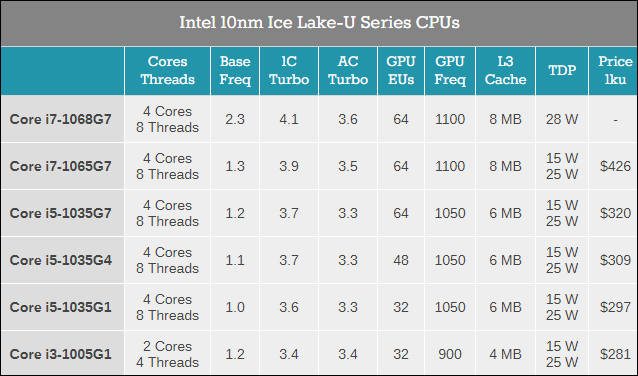Screen dimensions: 638x376
Task: Select the 28 W TDP cell
Action: tap(562, 119)
